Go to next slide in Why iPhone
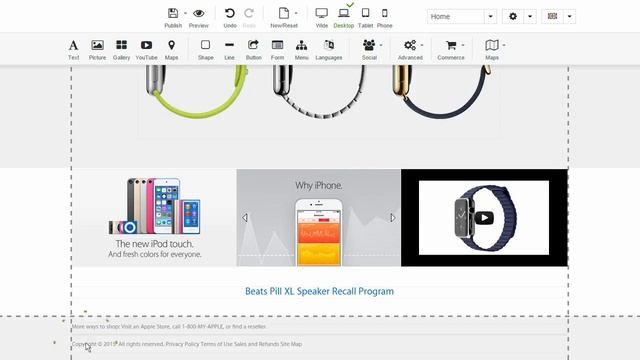640x360 pixels. tap(393, 218)
